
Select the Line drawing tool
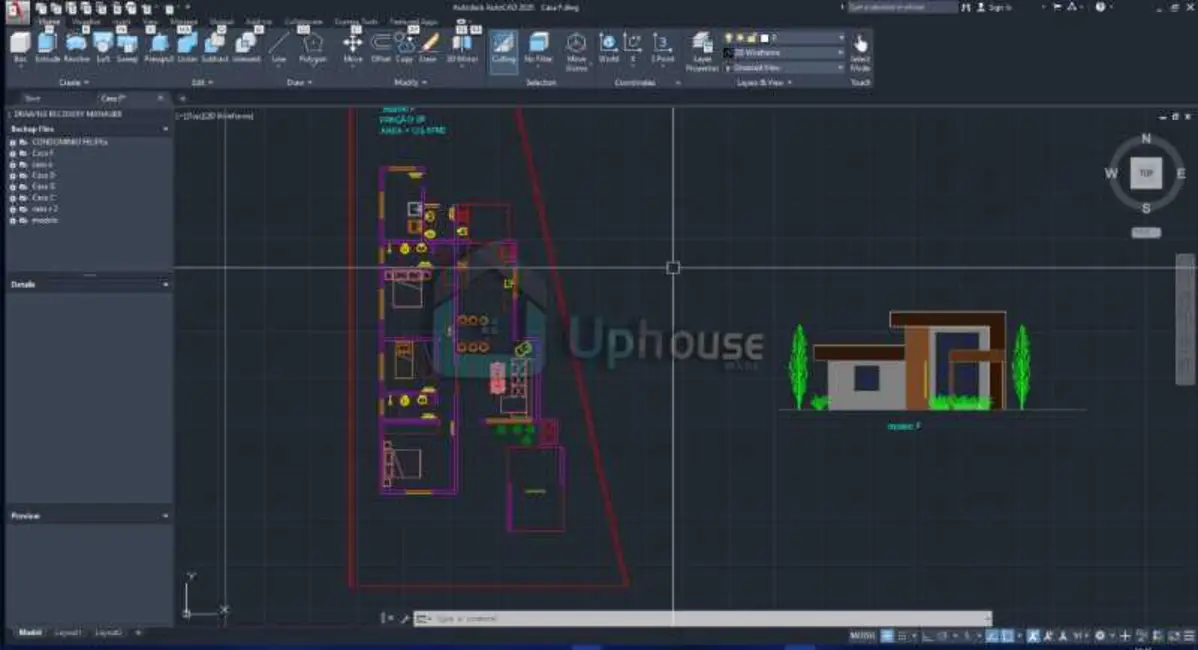coord(279,46)
